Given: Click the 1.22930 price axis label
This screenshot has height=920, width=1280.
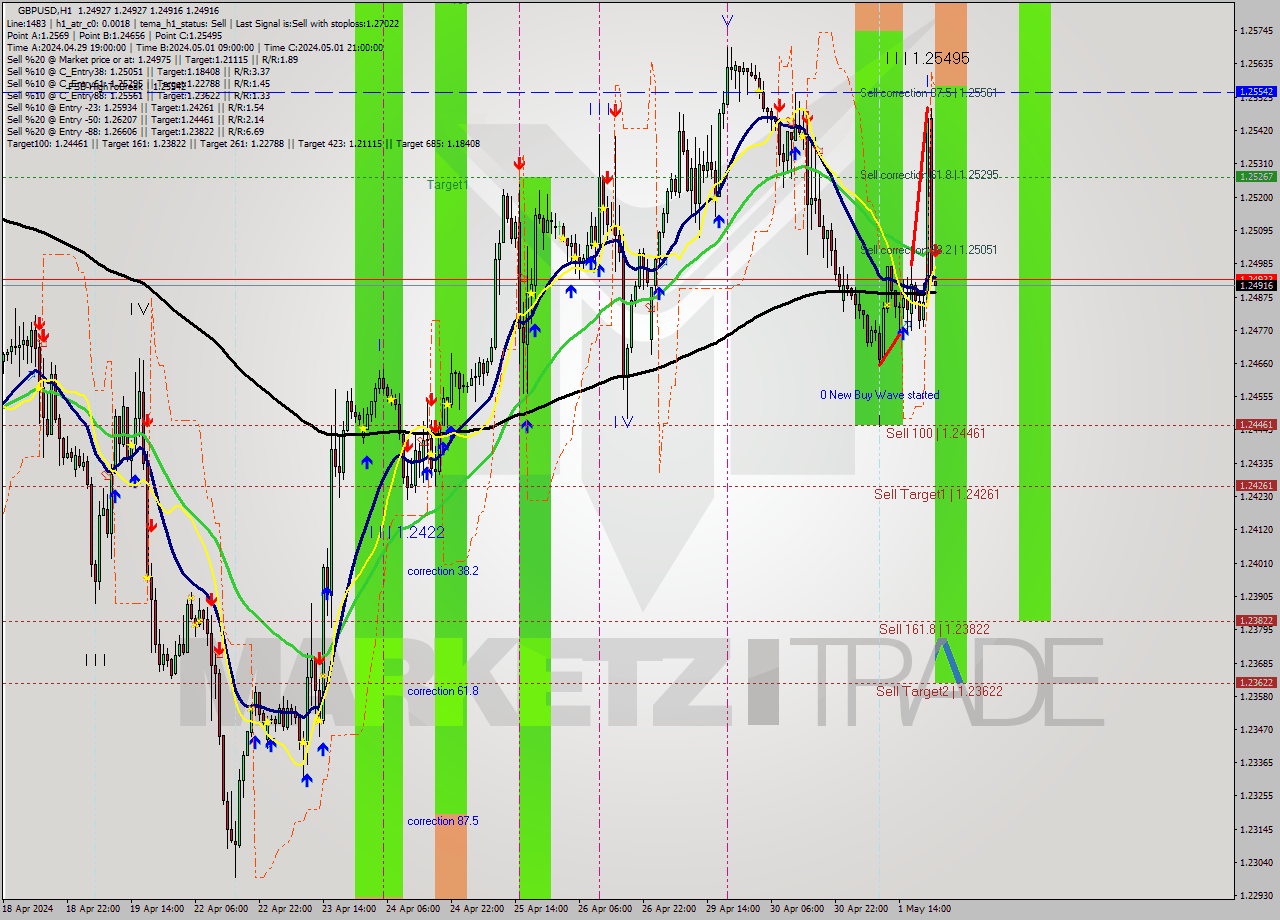Looking at the screenshot, I should coord(1256,896).
